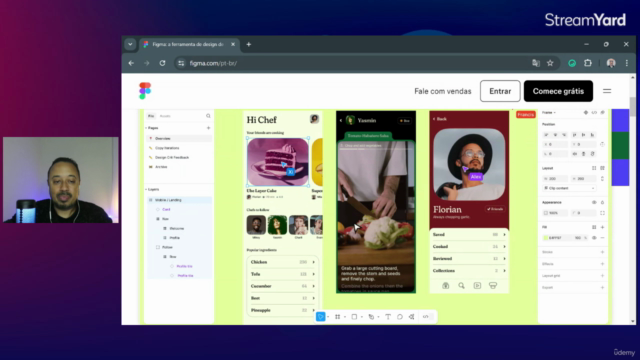Select the Frame tool in Figma toolbar
The height and width of the screenshot is (360, 640).
pos(338,317)
